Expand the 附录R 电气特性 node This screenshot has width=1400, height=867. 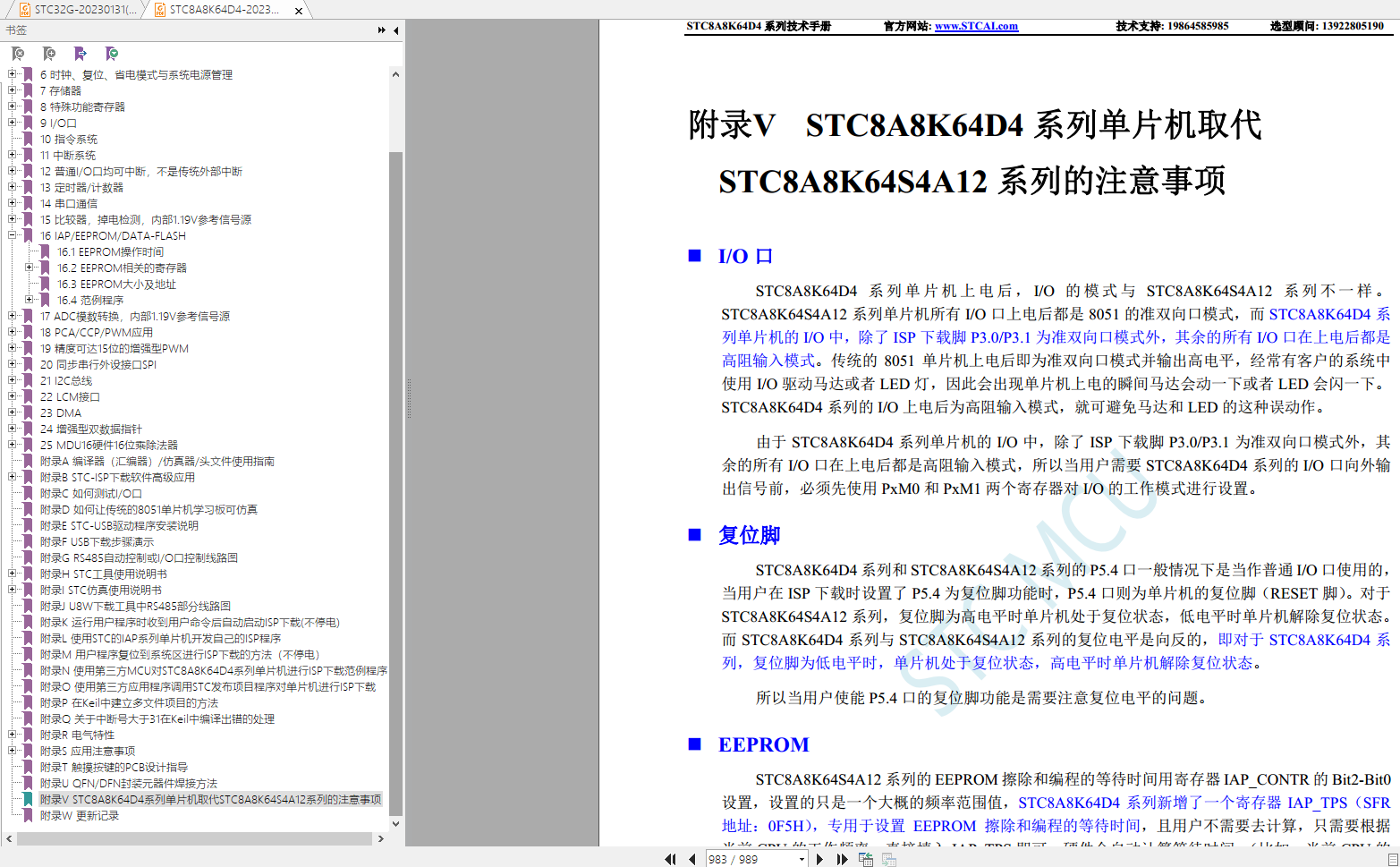pyautogui.click(x=13, y=735)
